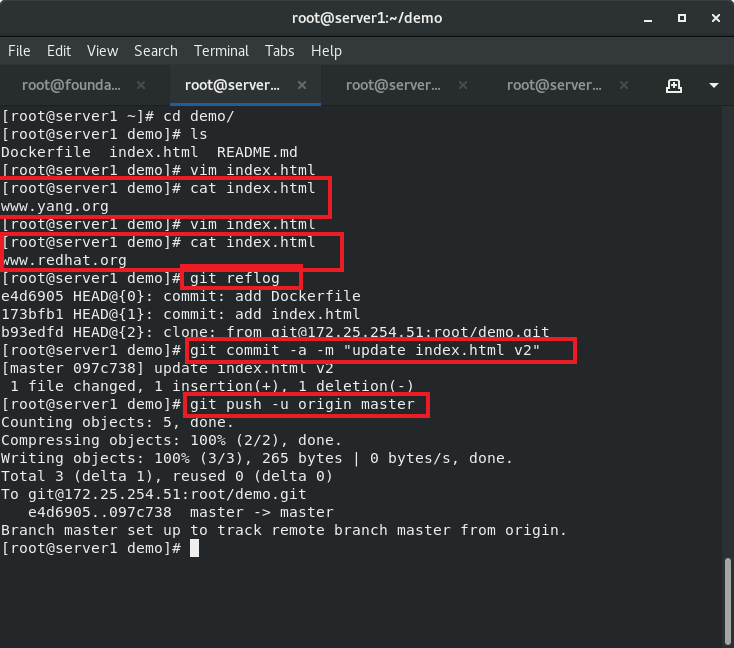Close the fourth terminal tab
The image size is (734, 648).
coord(624,85)
